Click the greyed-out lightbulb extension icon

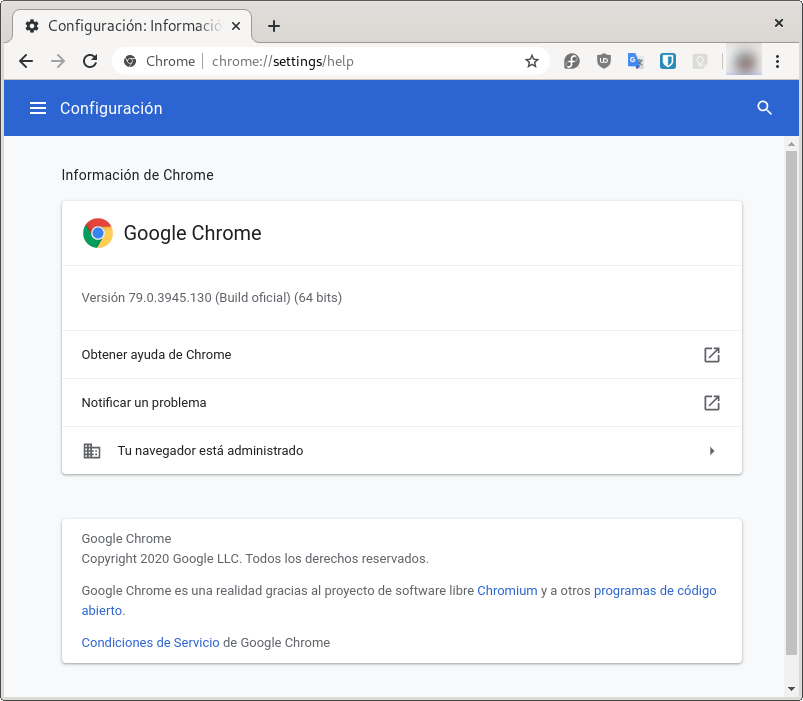pos(701,61)
